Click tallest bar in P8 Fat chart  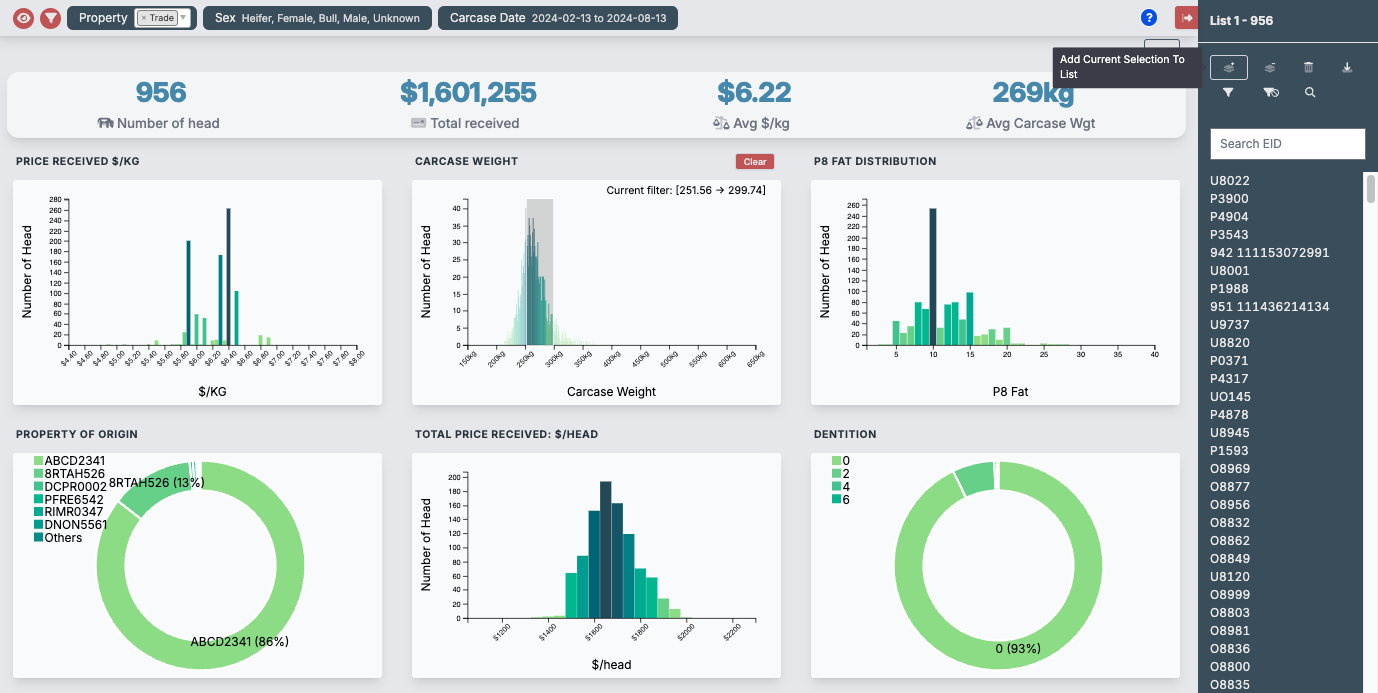933,277
